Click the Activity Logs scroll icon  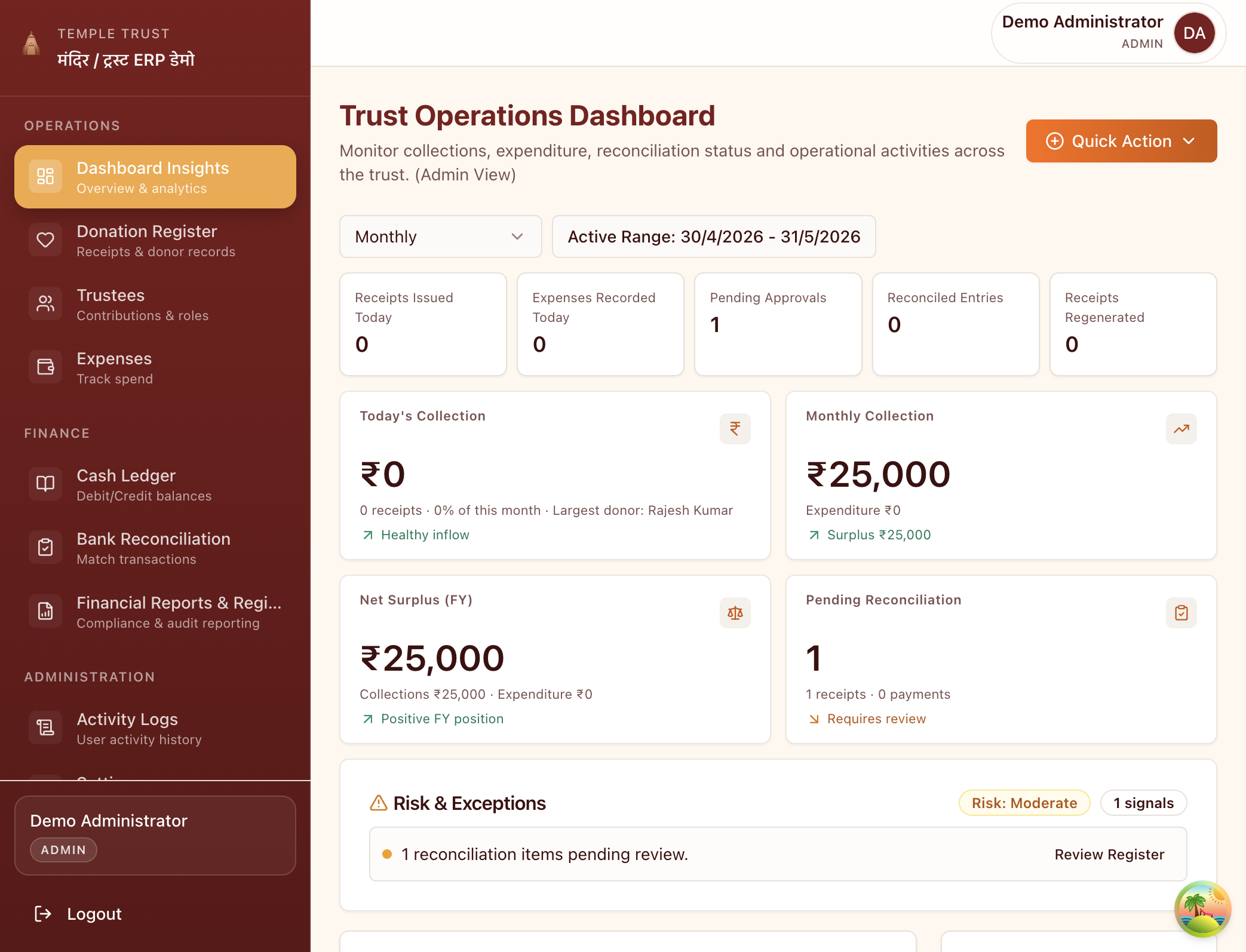coord(45,727)
